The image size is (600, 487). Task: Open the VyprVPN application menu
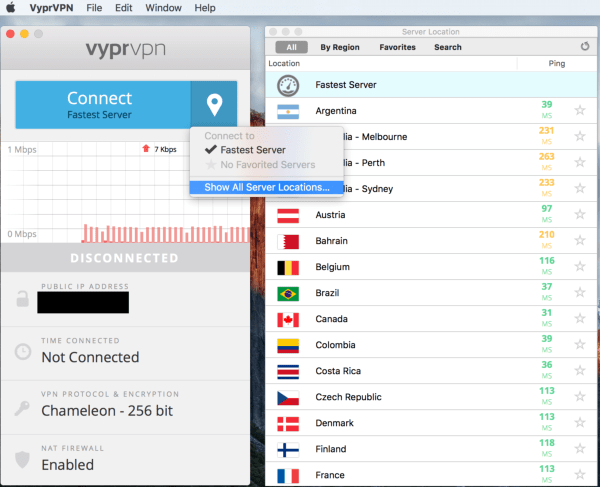[x=51, y=8]
